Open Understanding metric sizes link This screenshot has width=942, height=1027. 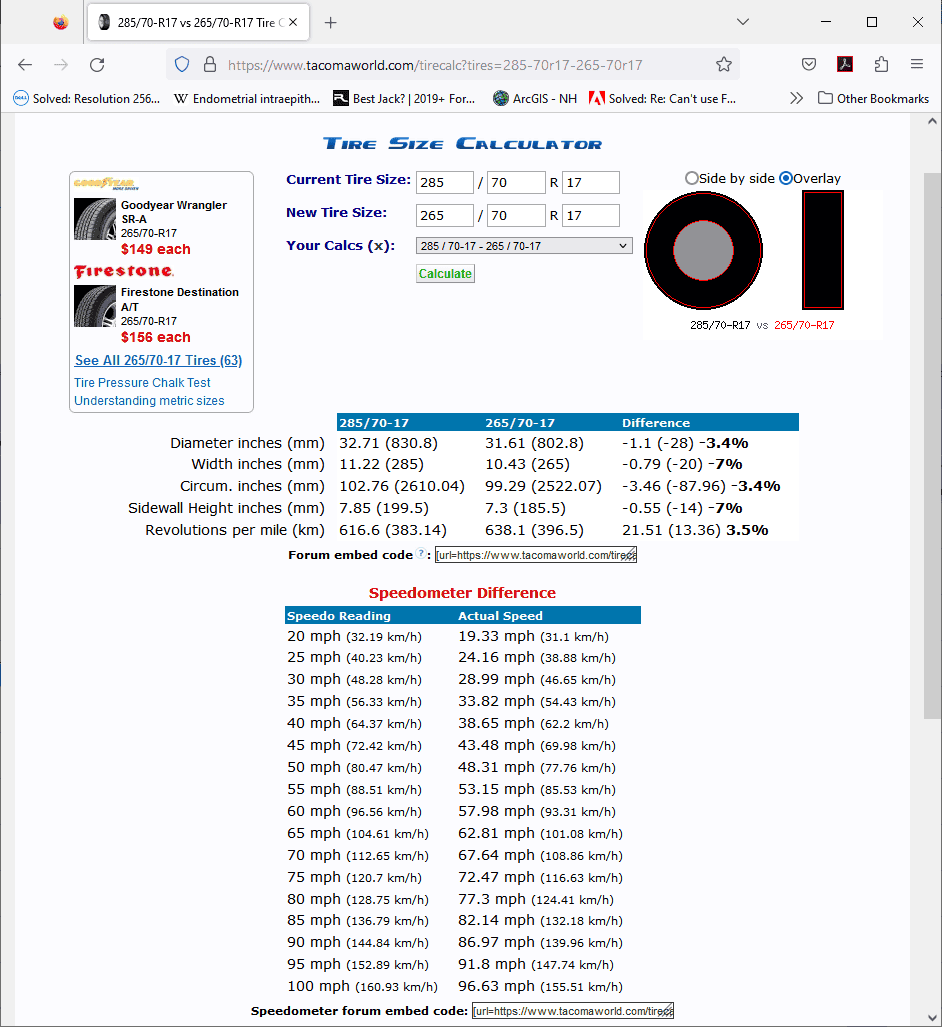click(x=149, y=401)
